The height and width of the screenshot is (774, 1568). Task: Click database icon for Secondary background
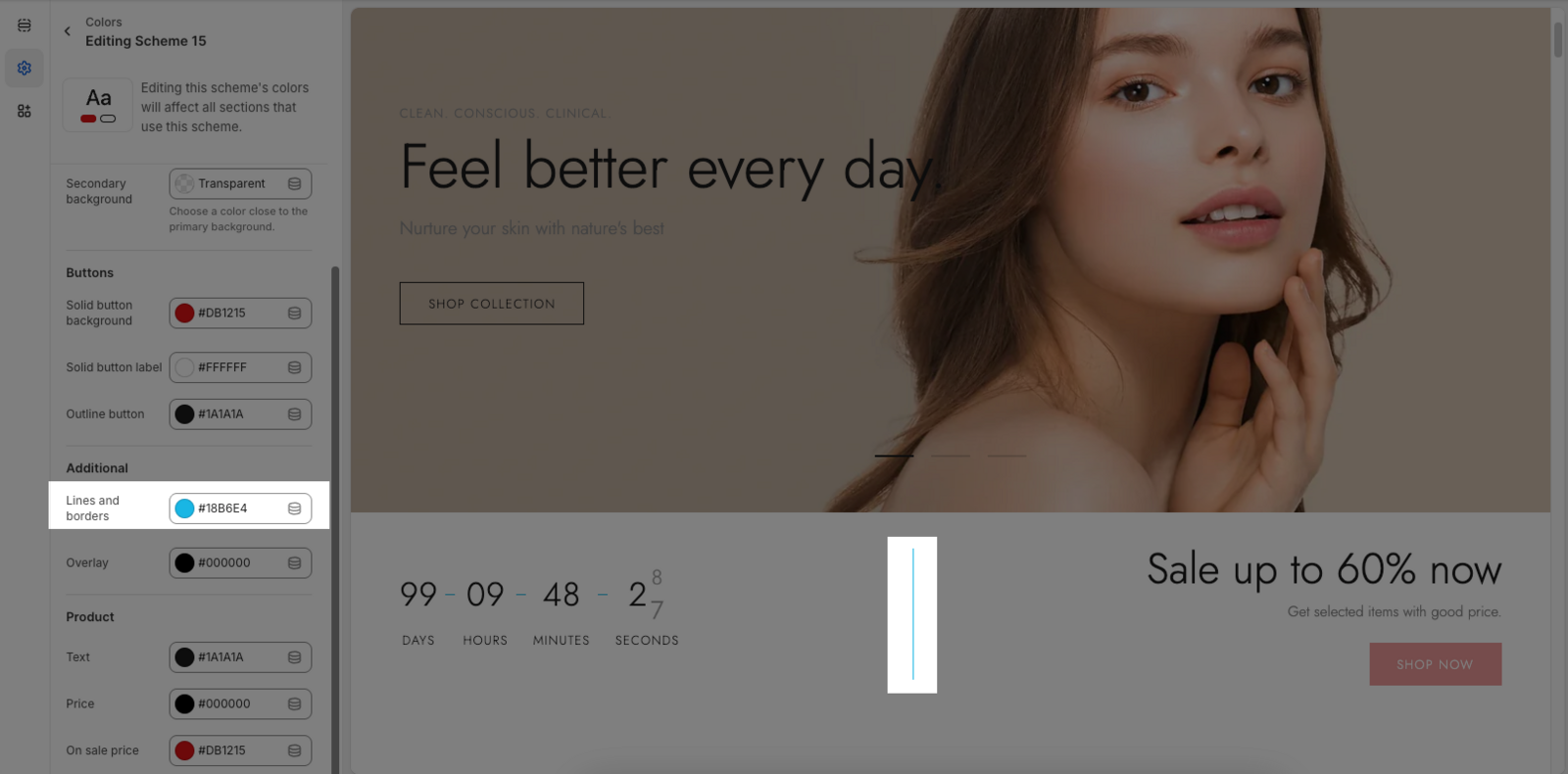[x=294, y=184]
